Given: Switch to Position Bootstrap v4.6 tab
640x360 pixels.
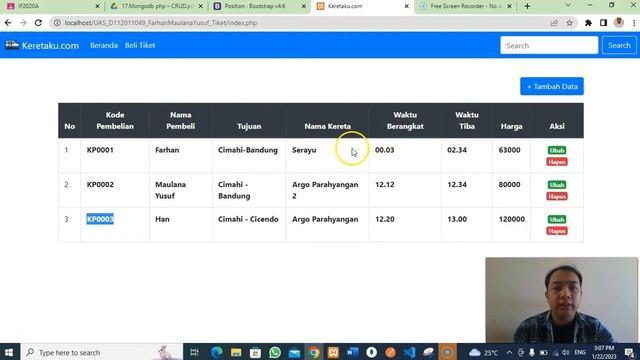Looking at the screenshot, I should [x=260, y=6].
